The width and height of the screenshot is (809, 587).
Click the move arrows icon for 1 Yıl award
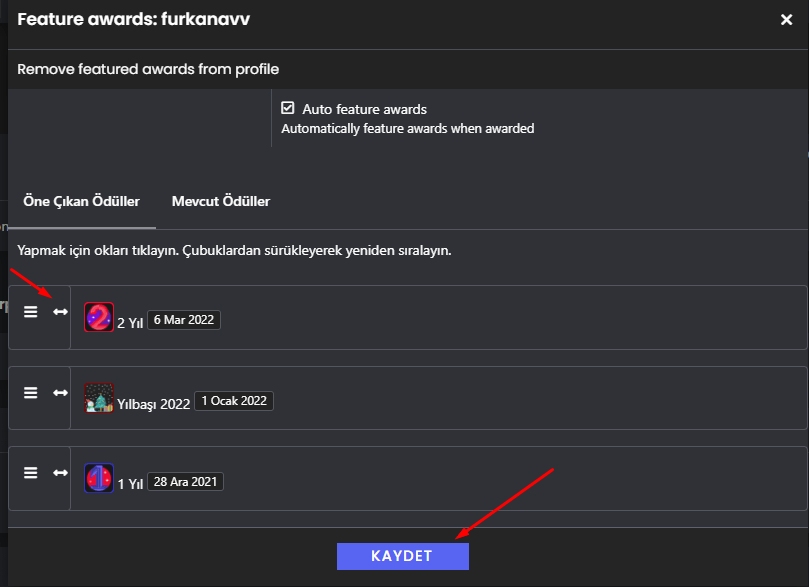tap(60, 472)
